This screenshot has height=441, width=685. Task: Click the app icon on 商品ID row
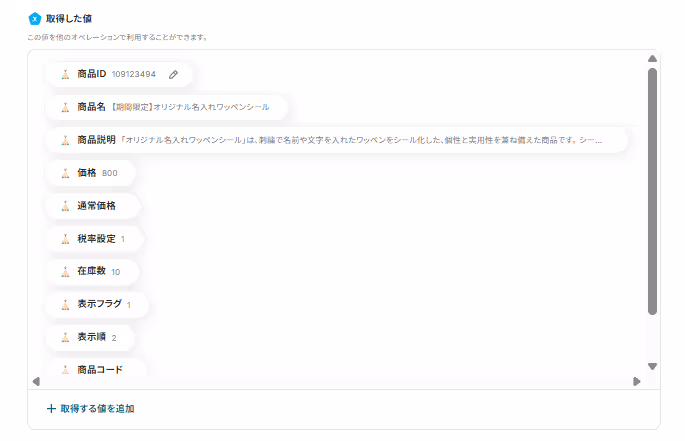[65, 74]
